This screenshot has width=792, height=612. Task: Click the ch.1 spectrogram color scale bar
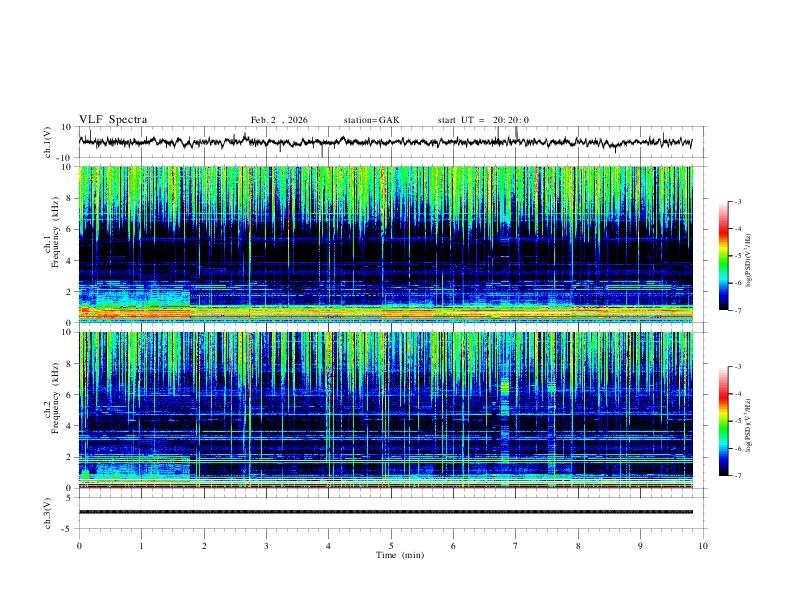tap(723, 256)
